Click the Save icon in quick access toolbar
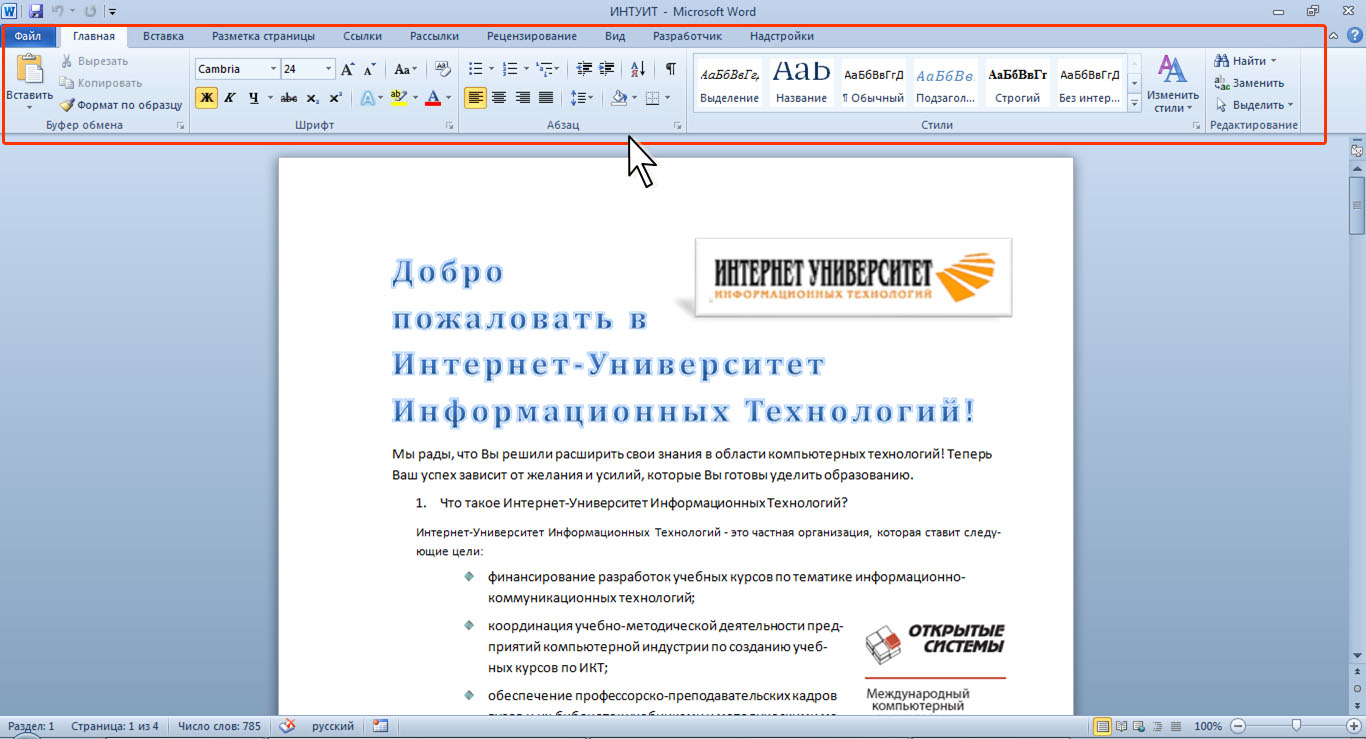This screenshot has height=739, width=1366. point(36,11)
